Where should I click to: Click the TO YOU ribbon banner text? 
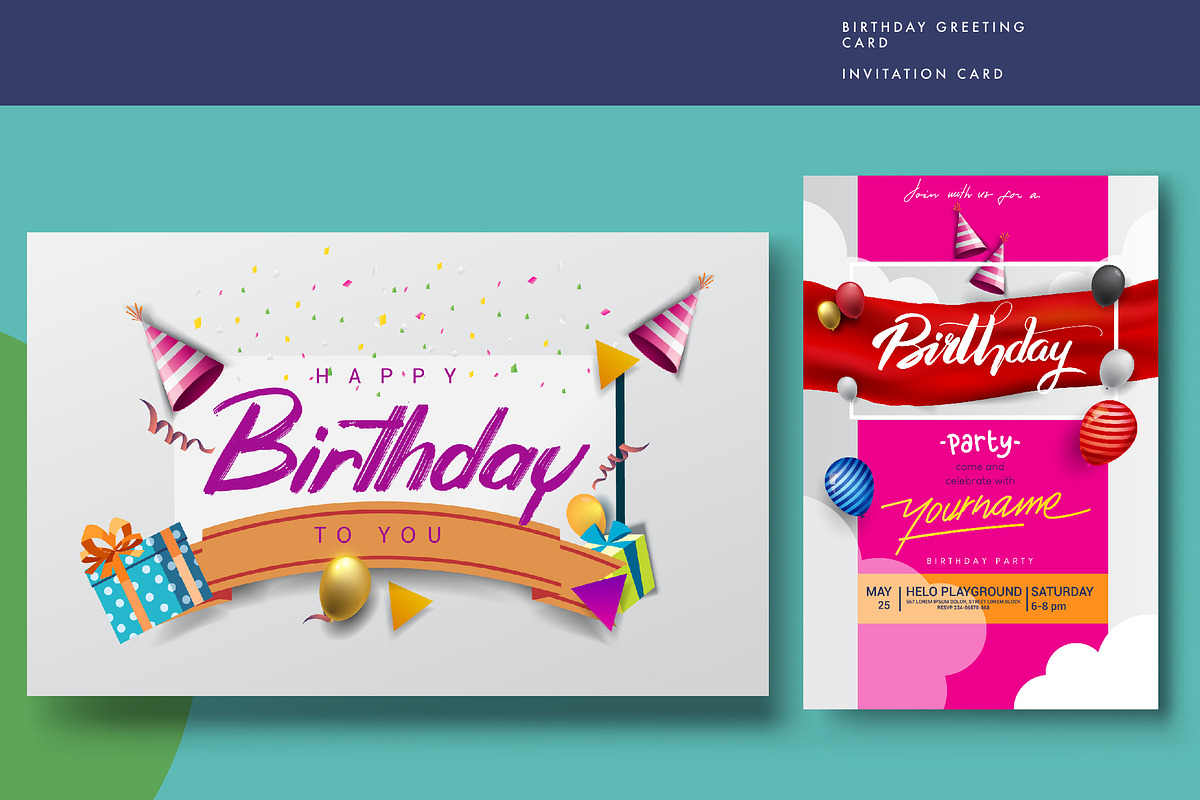(x=378, y=535)
